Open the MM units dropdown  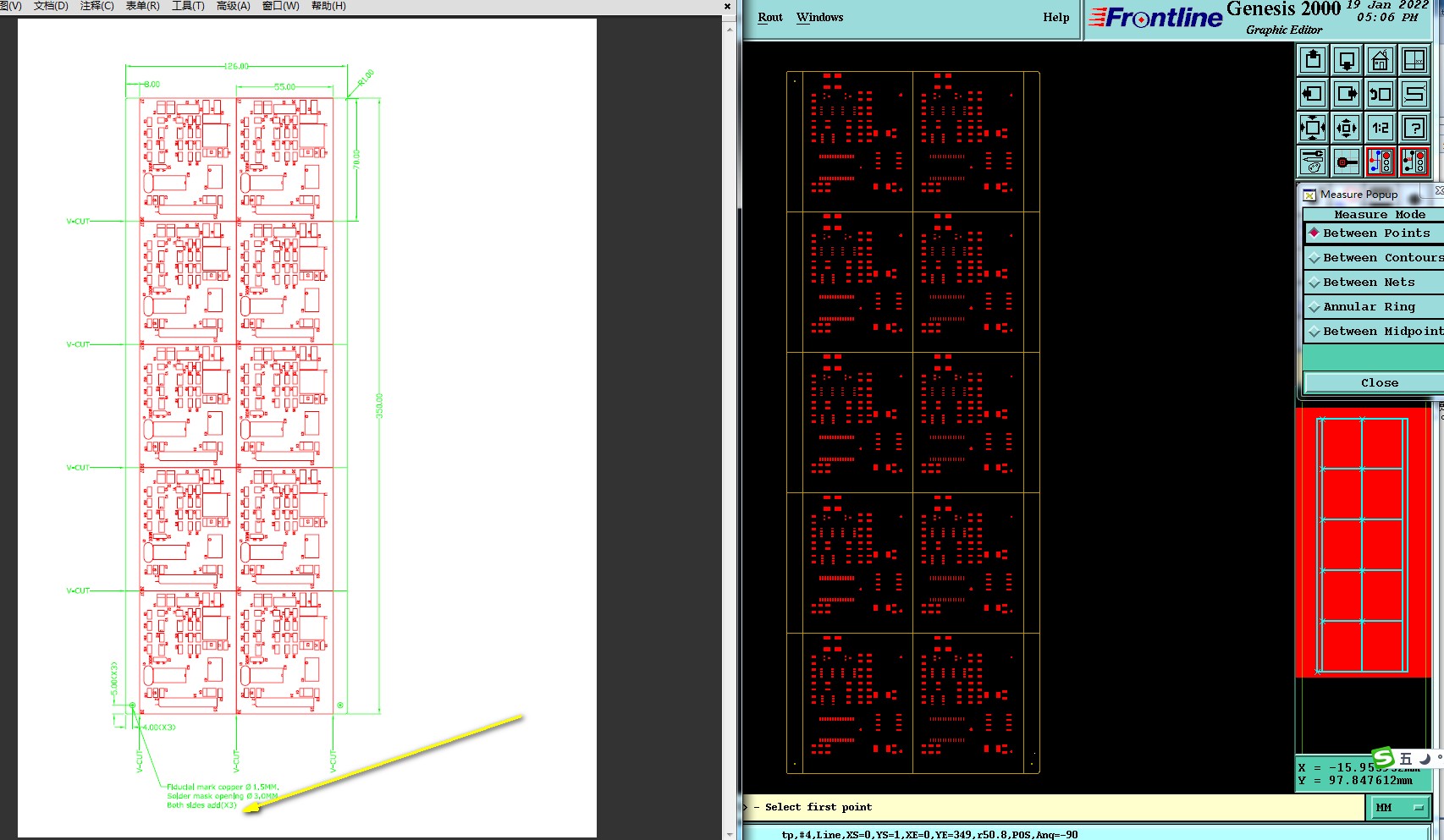tap(1400, 808)
